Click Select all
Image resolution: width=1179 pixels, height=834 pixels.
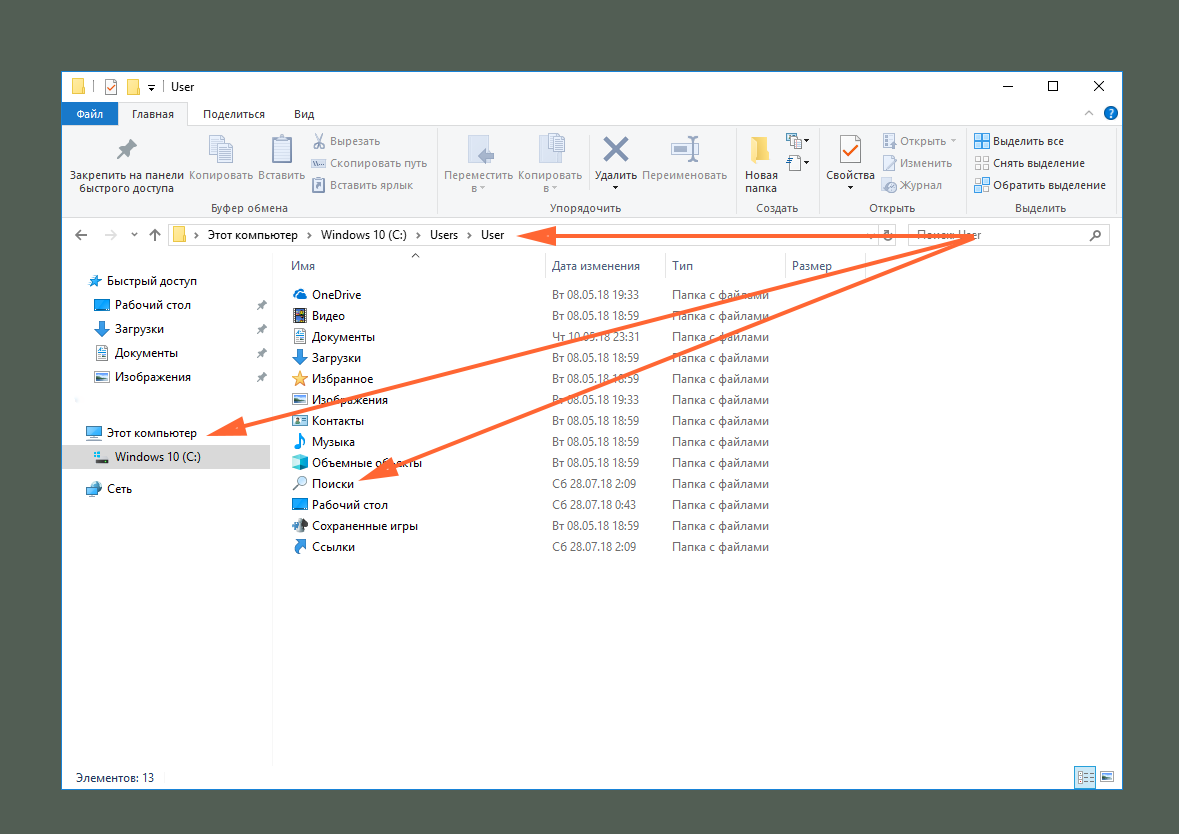click(x=1019, y=141)
